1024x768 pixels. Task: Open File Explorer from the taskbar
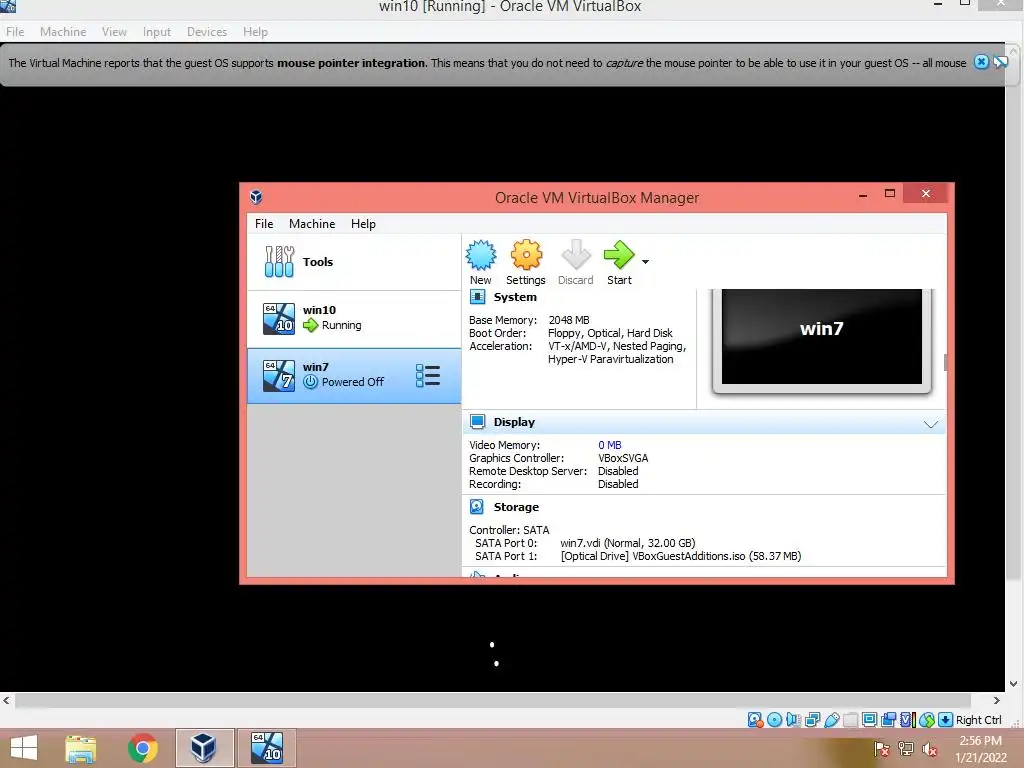click(x=81, y=748)
